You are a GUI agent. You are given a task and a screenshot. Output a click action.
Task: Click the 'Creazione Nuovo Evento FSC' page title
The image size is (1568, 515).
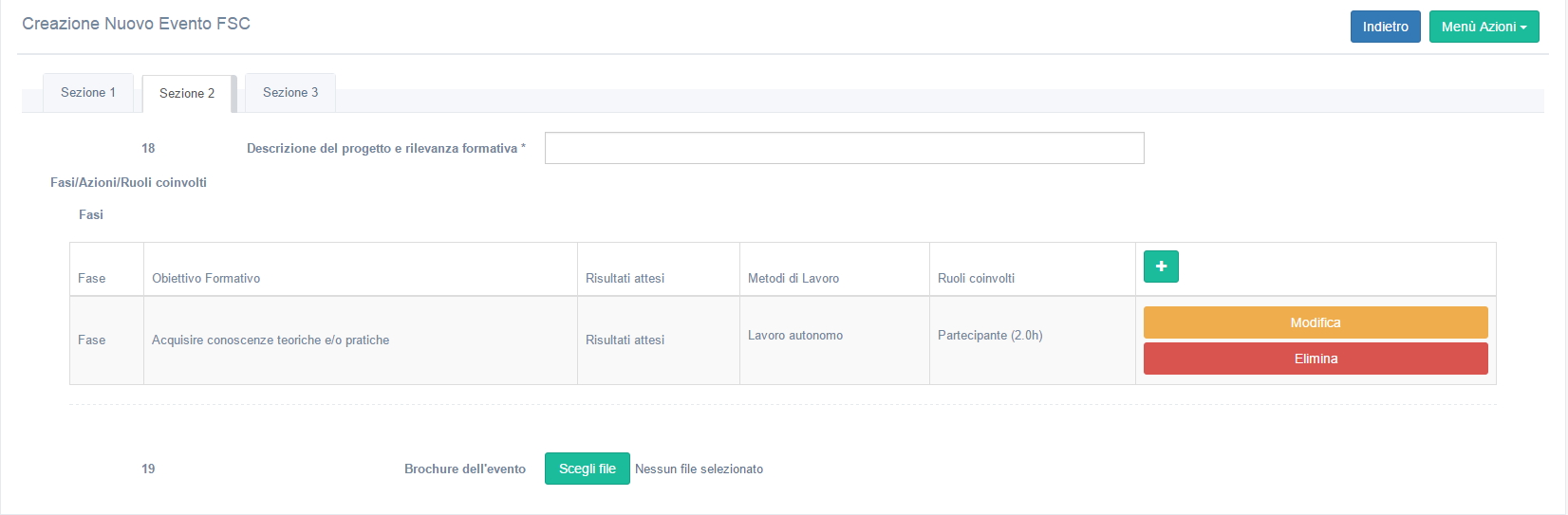tap(136, 24)
